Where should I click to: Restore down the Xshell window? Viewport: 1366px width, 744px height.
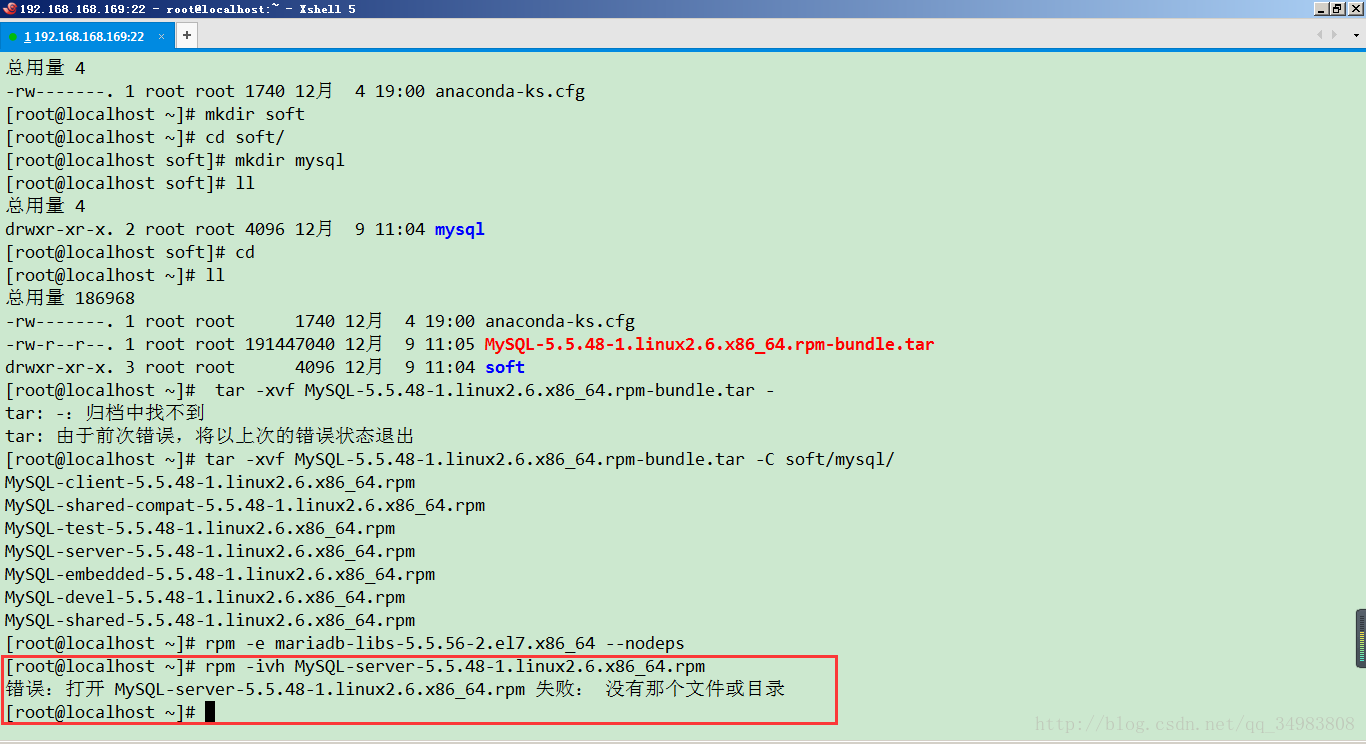pos(1338,9)
